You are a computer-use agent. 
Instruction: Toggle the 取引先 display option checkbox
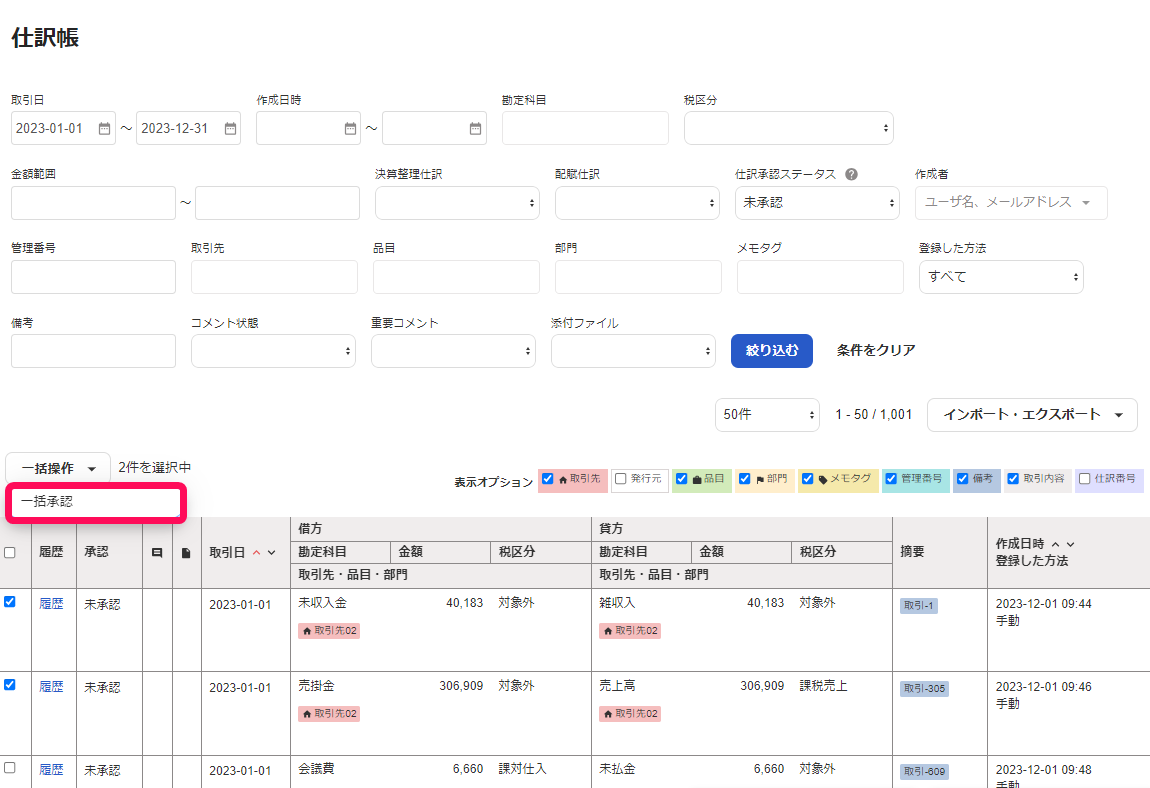tap(547, 478)
